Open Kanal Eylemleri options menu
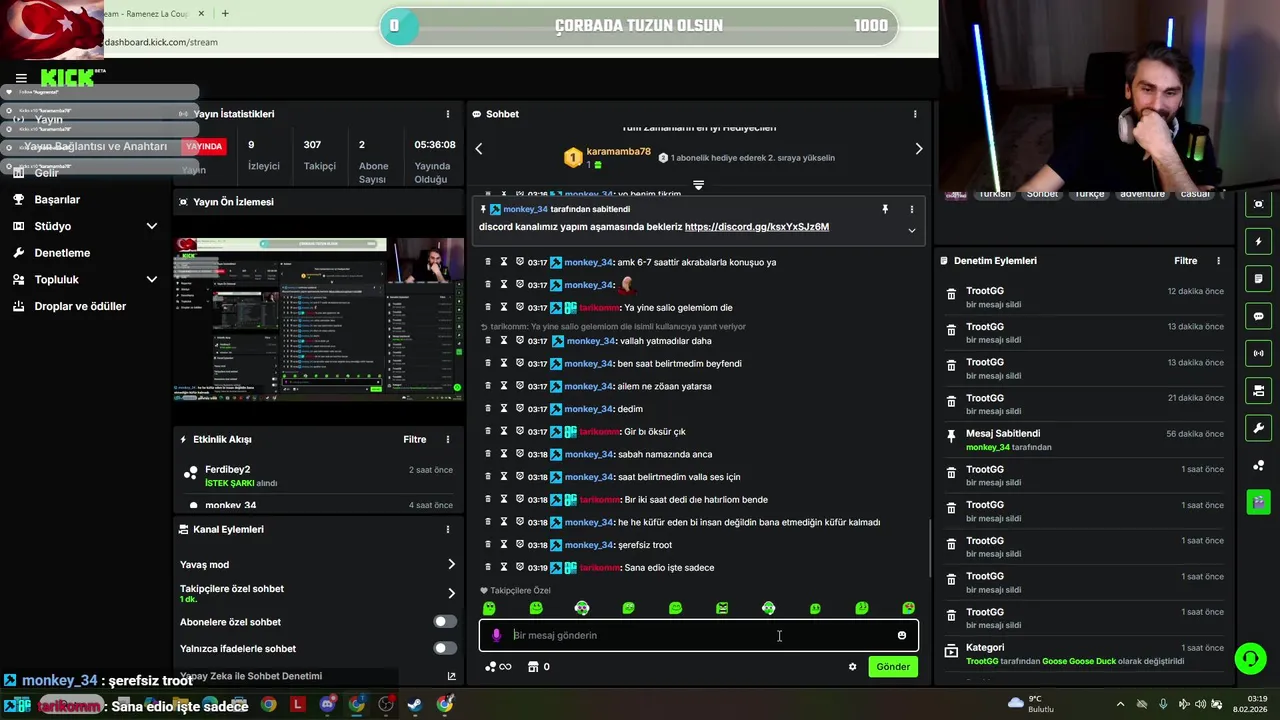Image resolution: width=1280 pixels, height=720 pixels. (448, 529)
